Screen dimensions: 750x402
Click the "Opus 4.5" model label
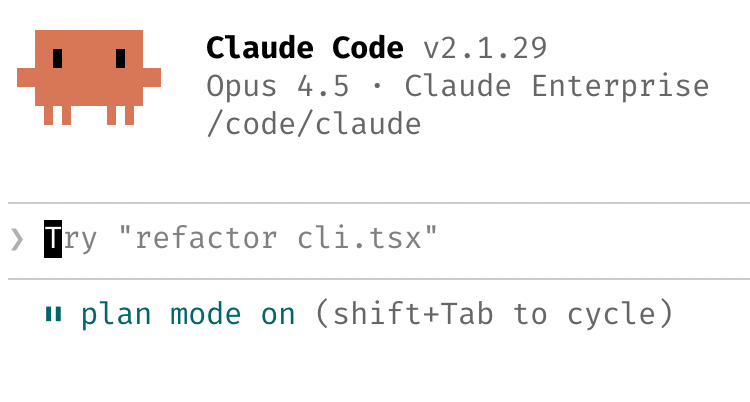(x=278, y=86)
